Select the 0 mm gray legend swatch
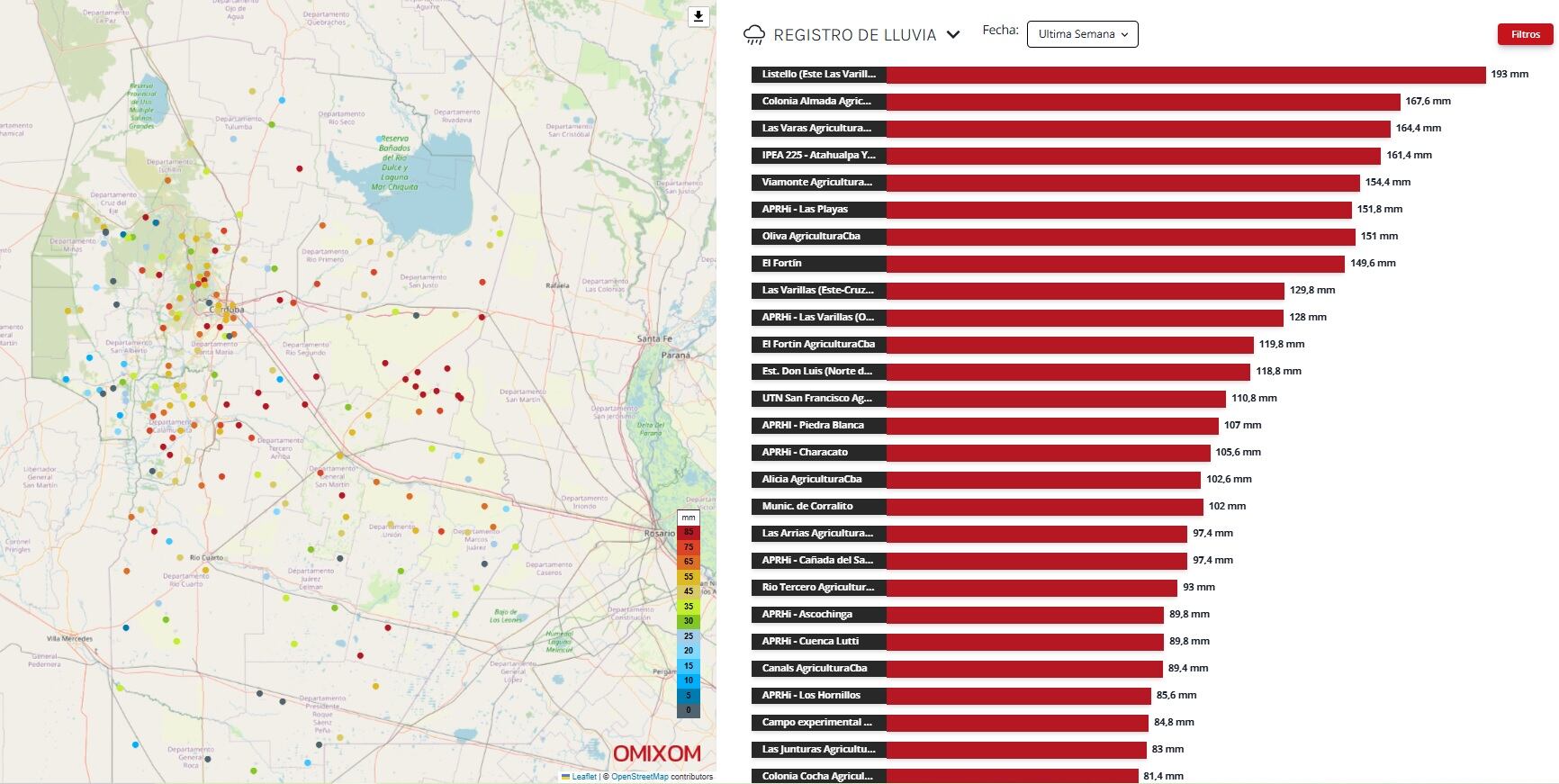Image resolution: width=1559 pixels, height=784 pixels. (x=689, y=710)
